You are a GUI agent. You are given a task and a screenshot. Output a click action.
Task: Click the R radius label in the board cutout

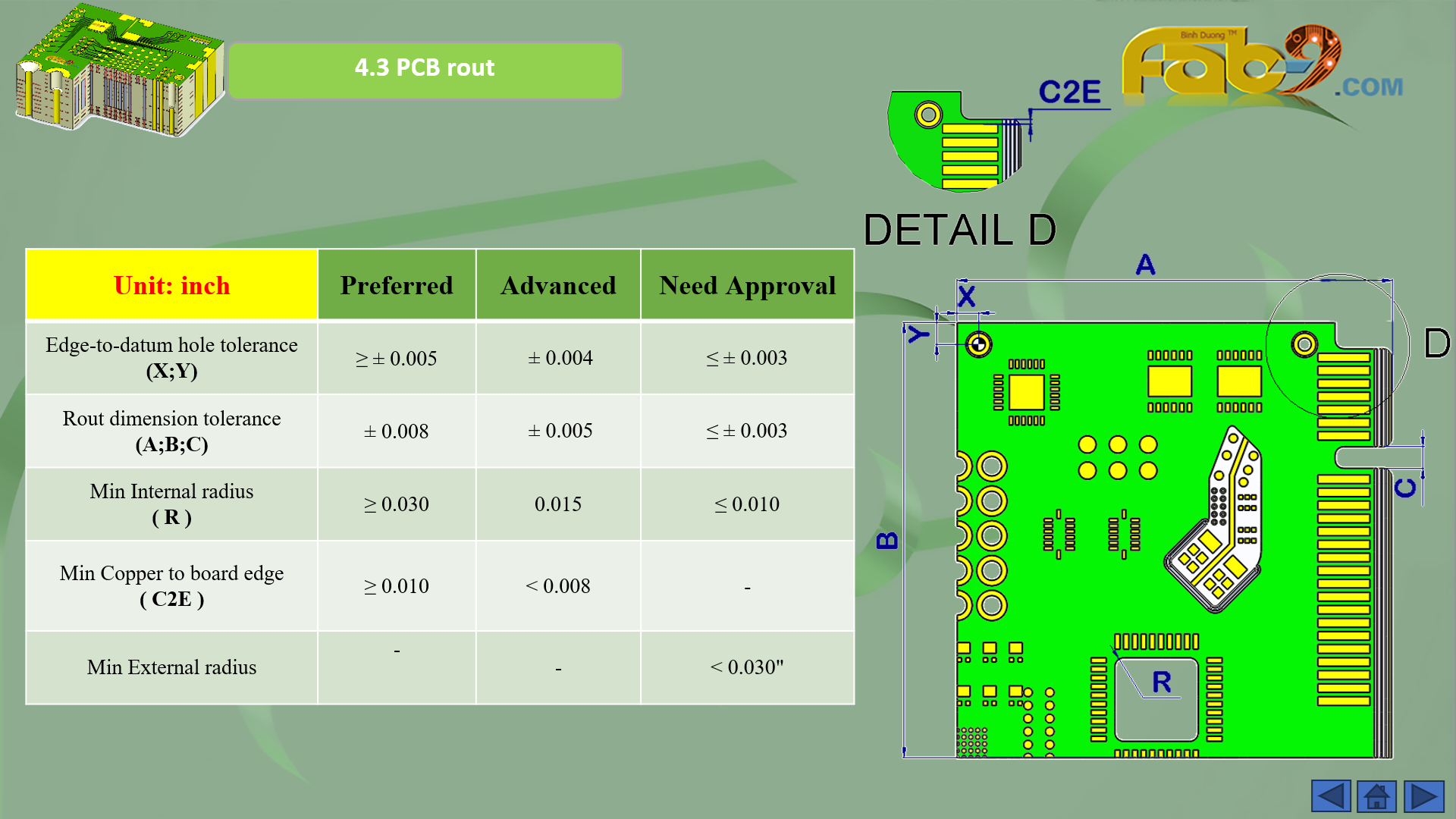[1161, 682]
